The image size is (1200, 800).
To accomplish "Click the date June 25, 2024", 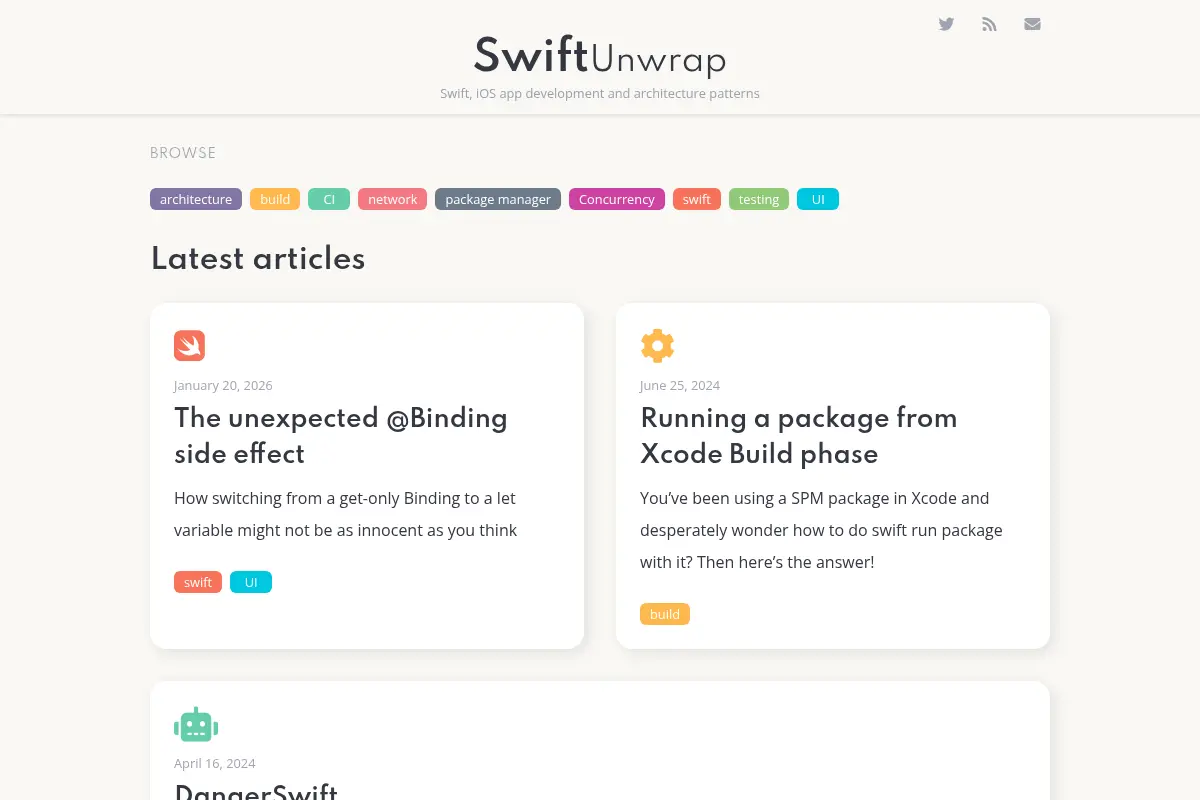I will (x=680, y=385).
